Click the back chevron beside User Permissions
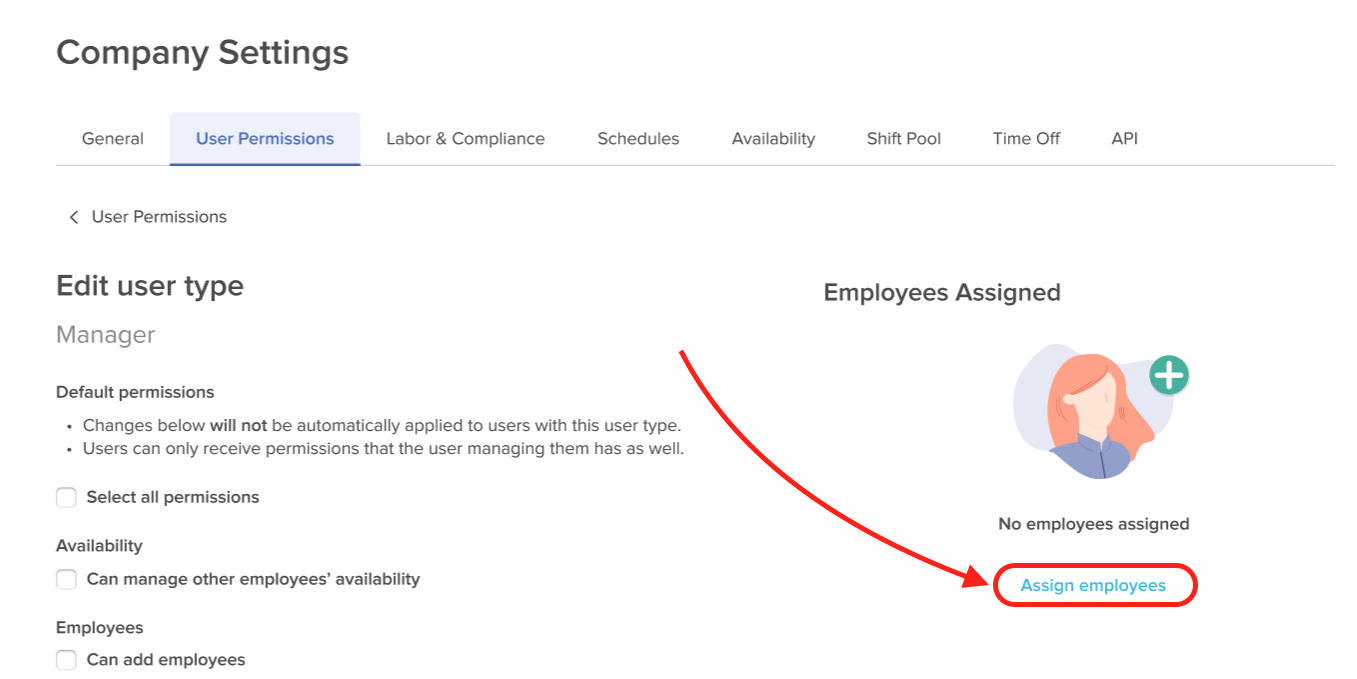 [73, 217]
